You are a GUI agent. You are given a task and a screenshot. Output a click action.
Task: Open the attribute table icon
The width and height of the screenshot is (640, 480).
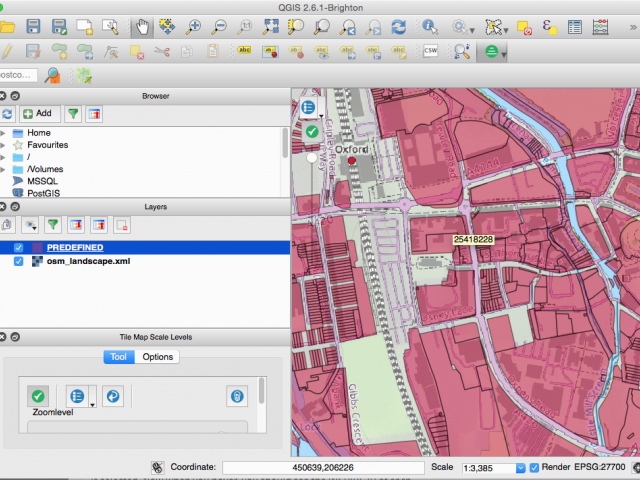[575, 27]
